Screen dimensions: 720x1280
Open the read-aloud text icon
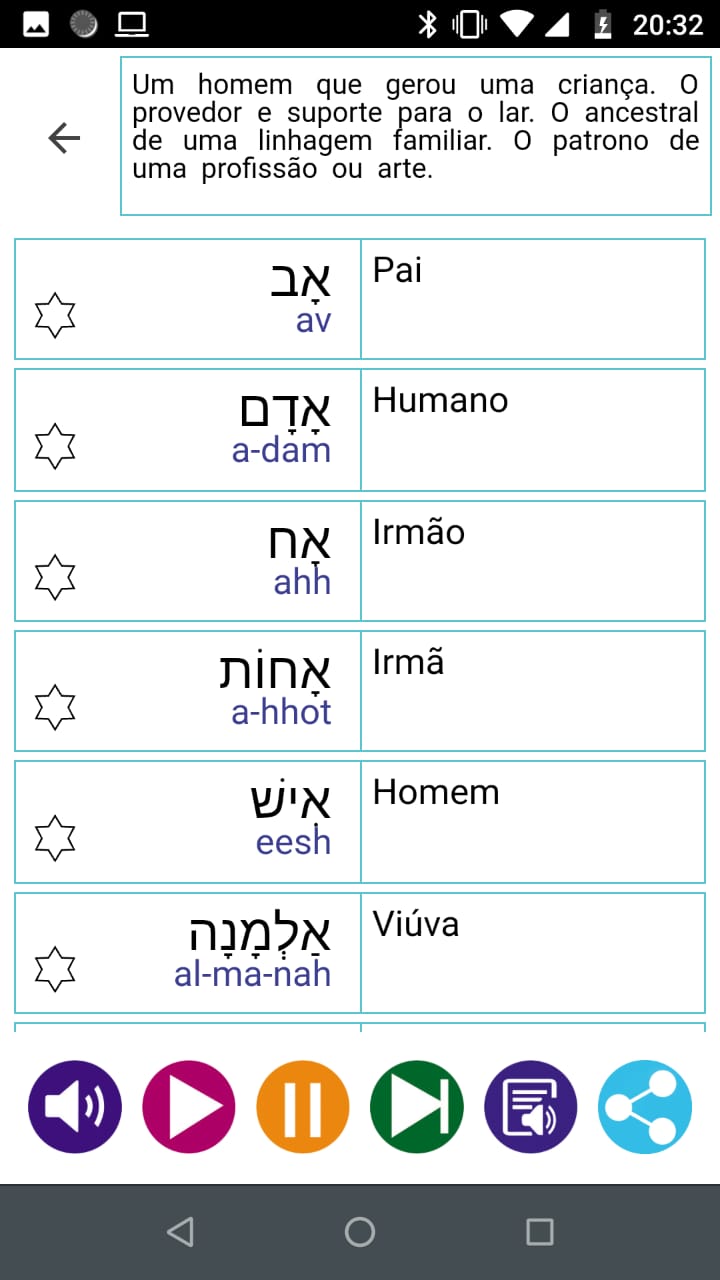click(x=531, y=1107)
